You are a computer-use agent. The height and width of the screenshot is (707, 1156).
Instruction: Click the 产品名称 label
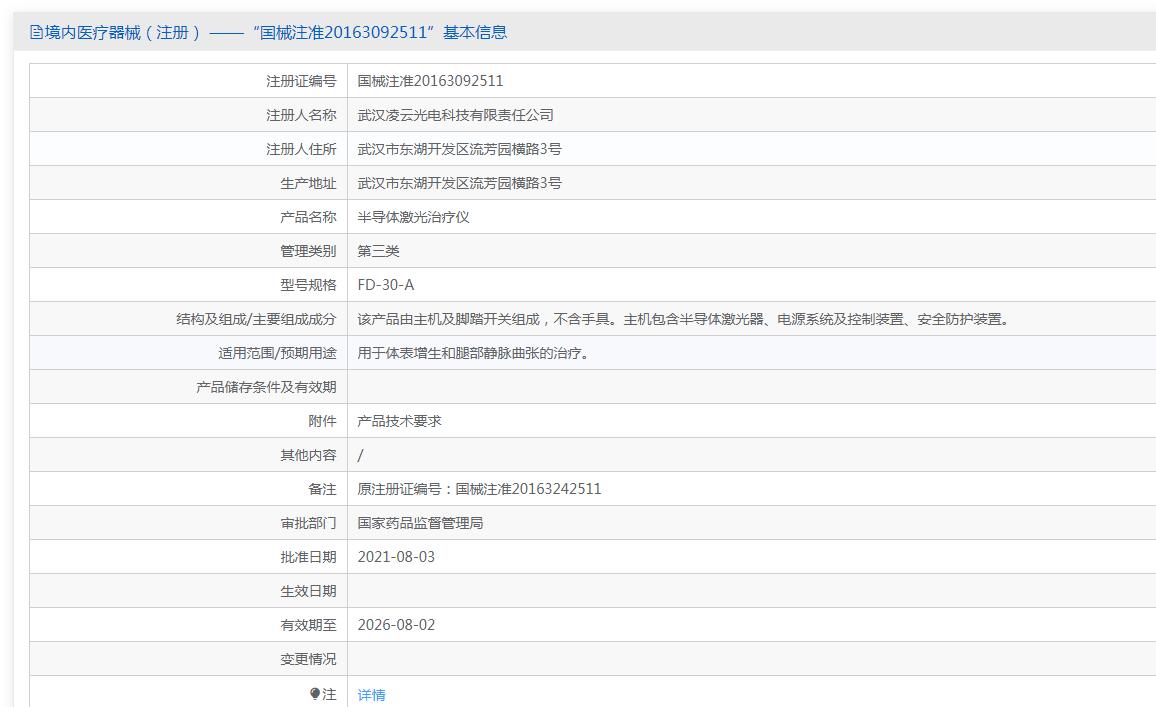coord(308,217)
